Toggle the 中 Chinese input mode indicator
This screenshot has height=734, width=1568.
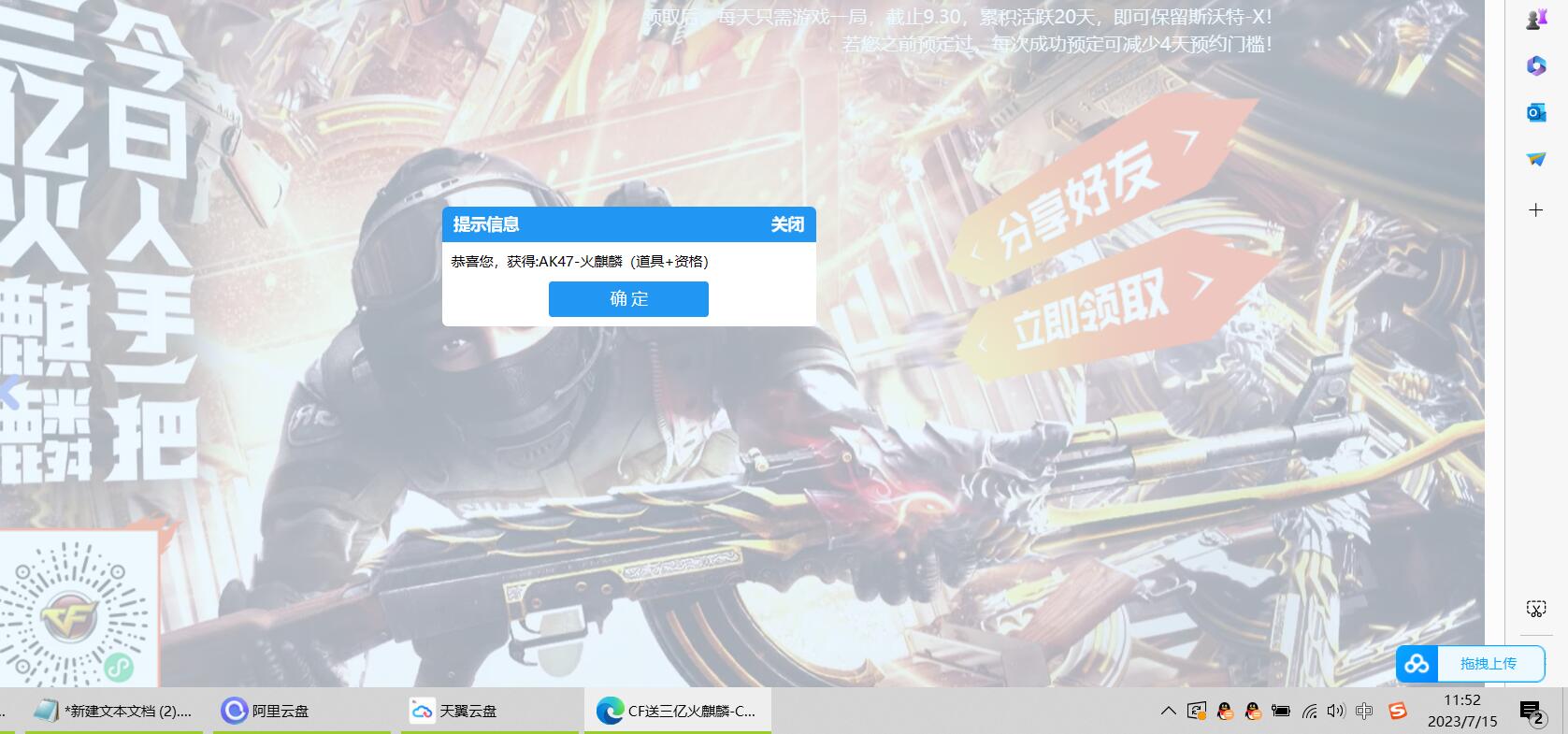(1364, 712)
